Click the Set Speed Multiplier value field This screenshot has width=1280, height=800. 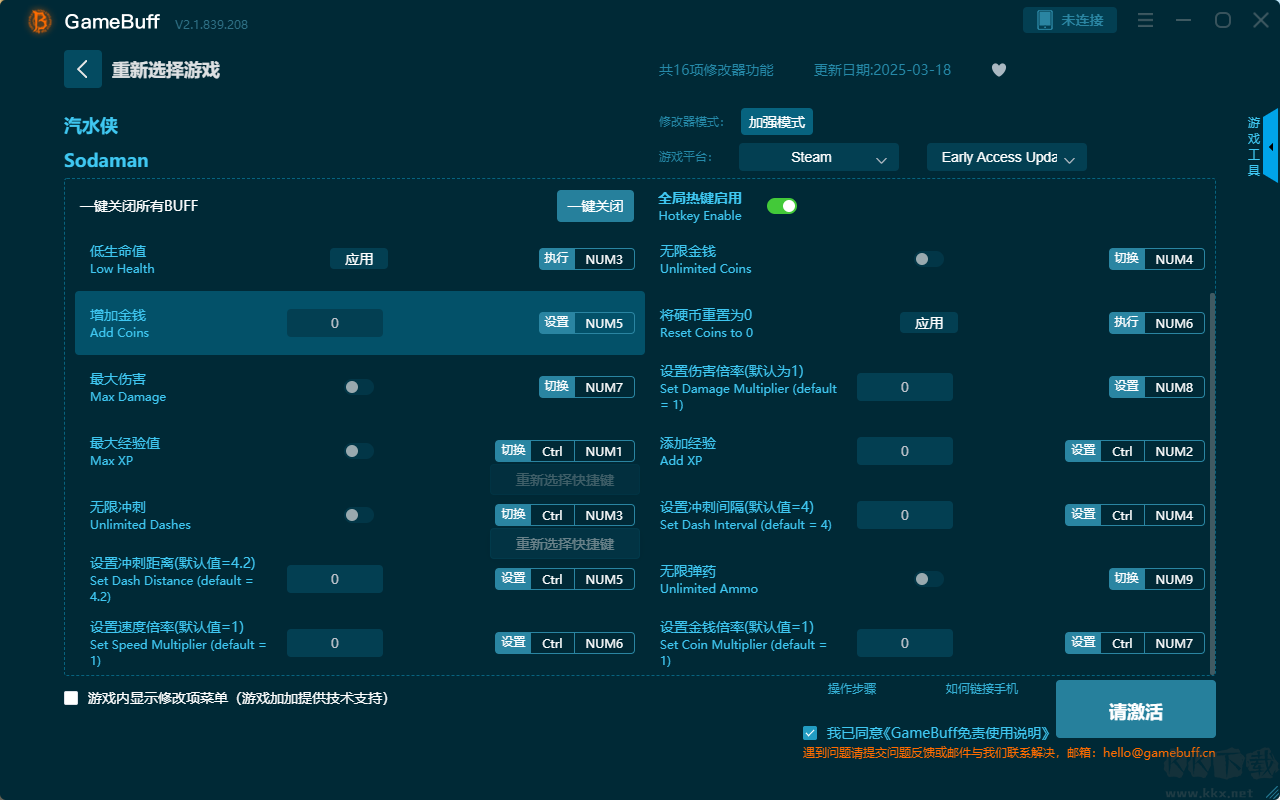coord(335,643)
